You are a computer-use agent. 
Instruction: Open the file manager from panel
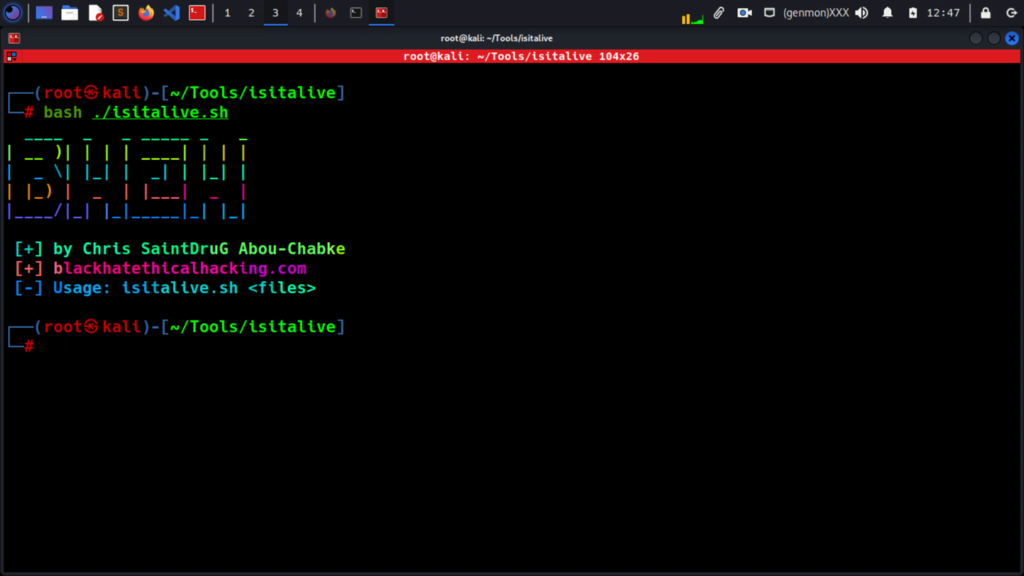(x=69, y=13)
